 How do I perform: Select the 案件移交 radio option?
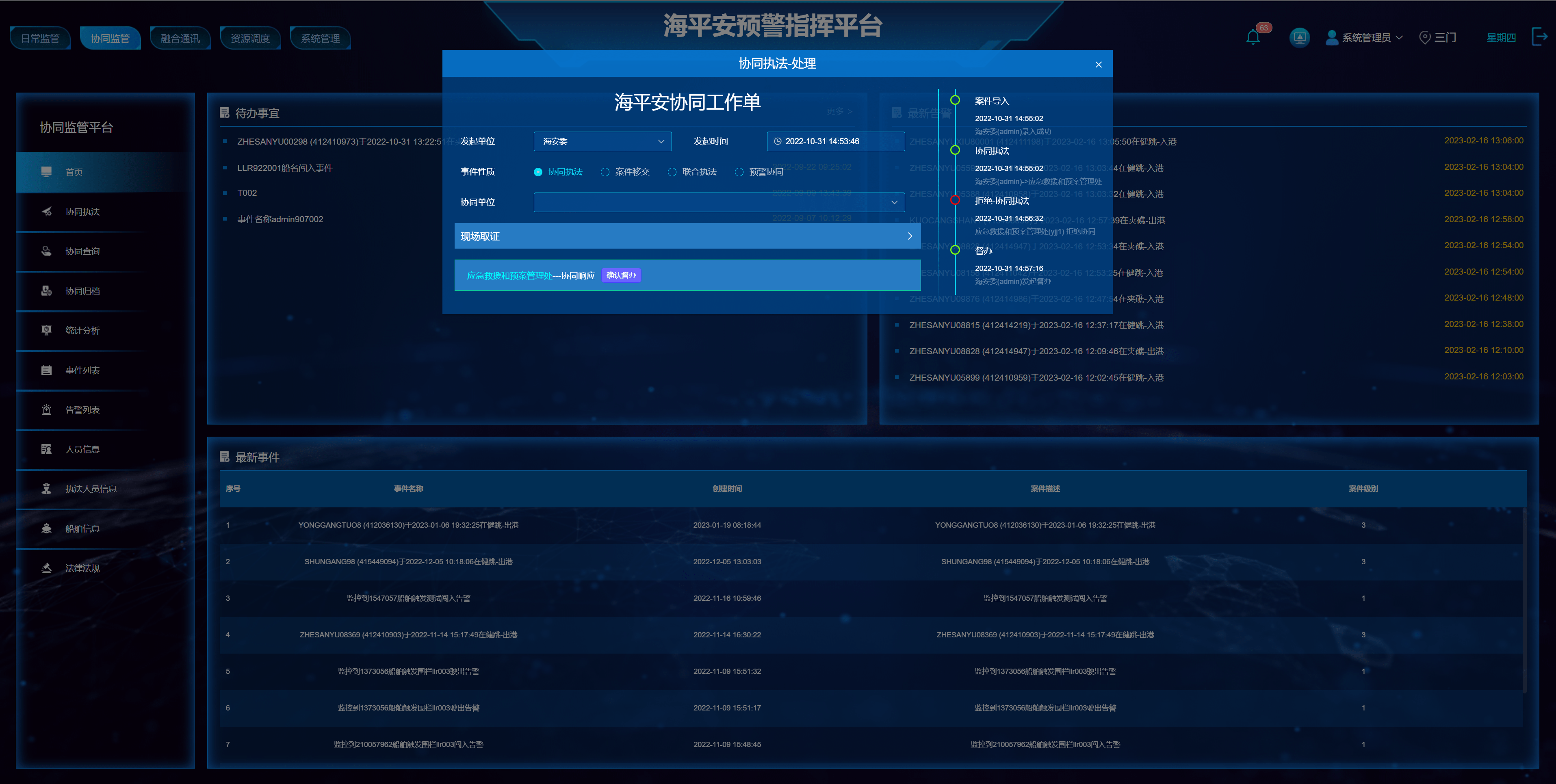(605, 172)
